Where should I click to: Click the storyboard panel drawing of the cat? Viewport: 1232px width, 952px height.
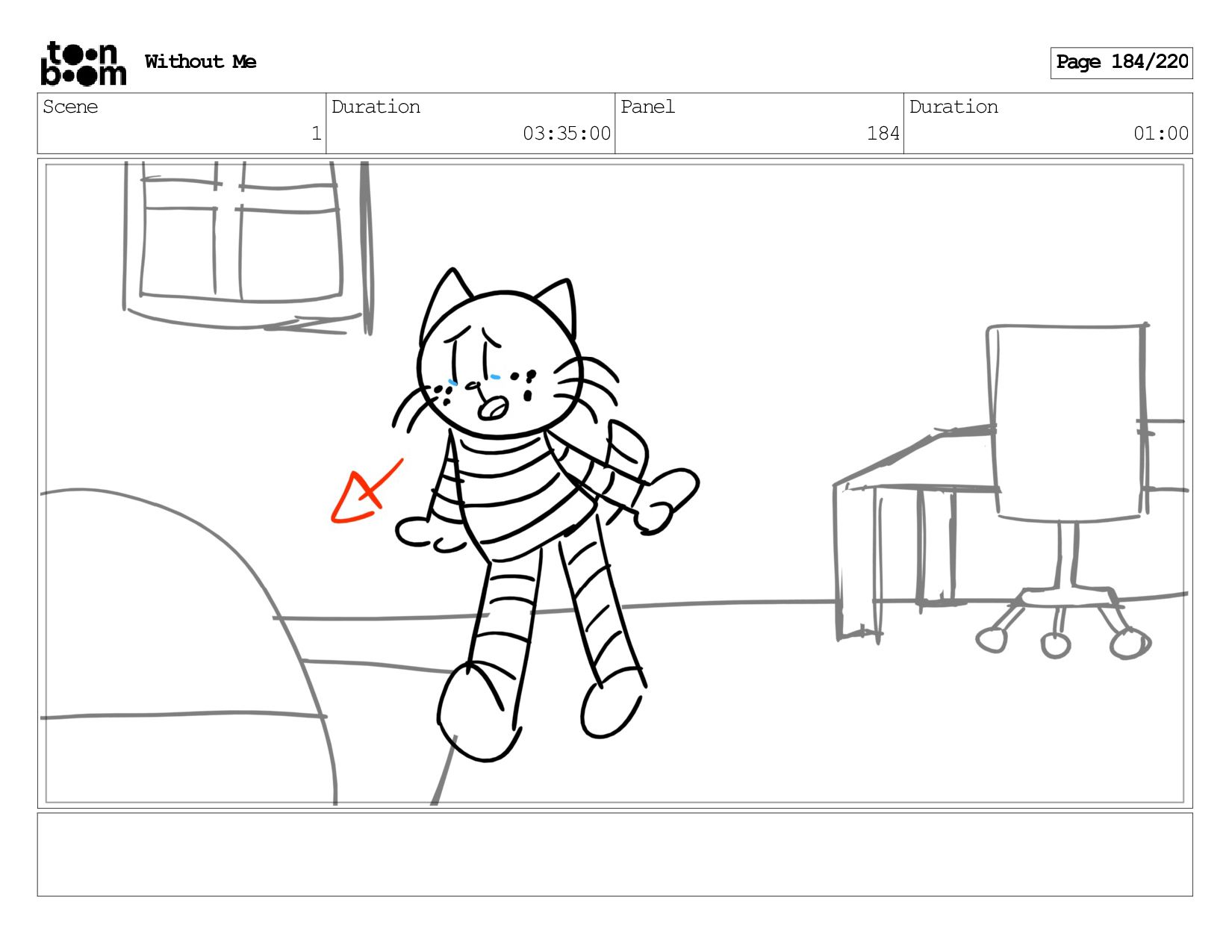(x=615, y=483)
